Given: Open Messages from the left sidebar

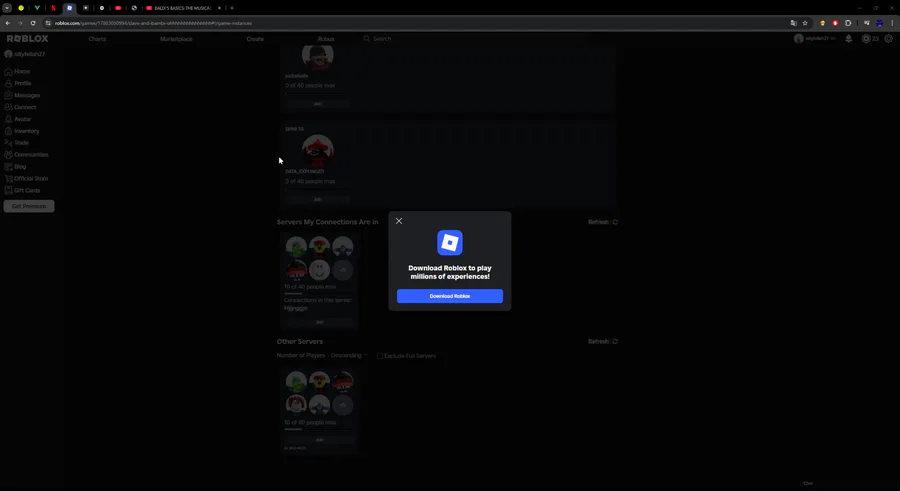Looking at the screenshot, I should tap(22, 95).
